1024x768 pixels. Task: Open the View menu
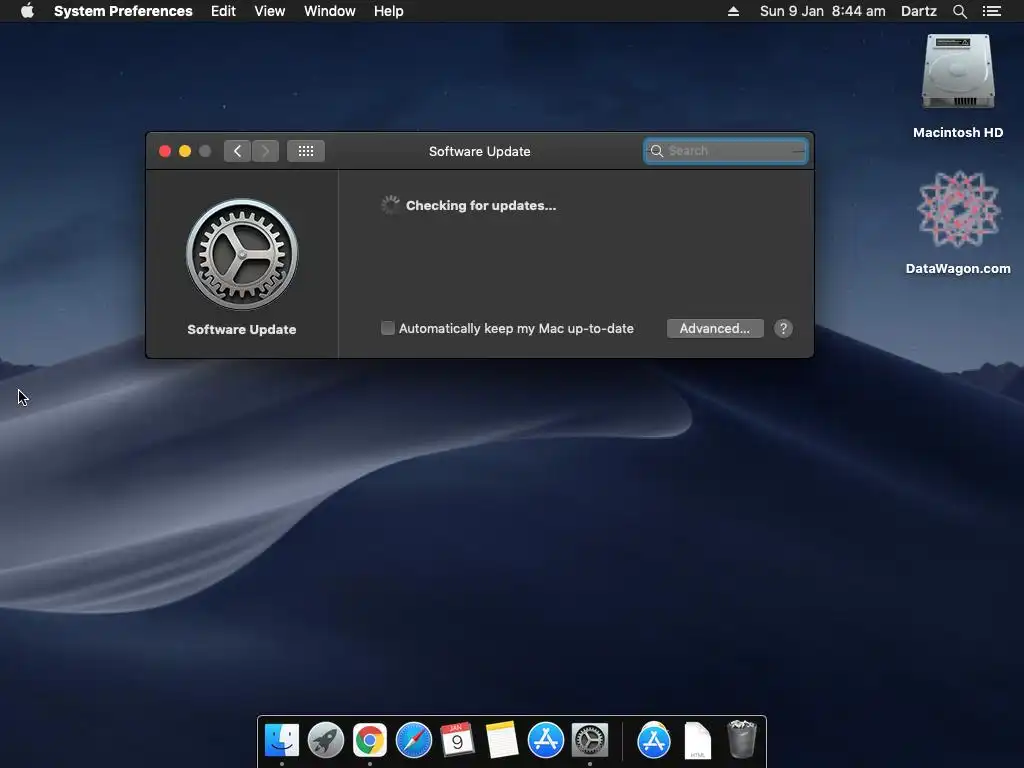tap(270, 11)
